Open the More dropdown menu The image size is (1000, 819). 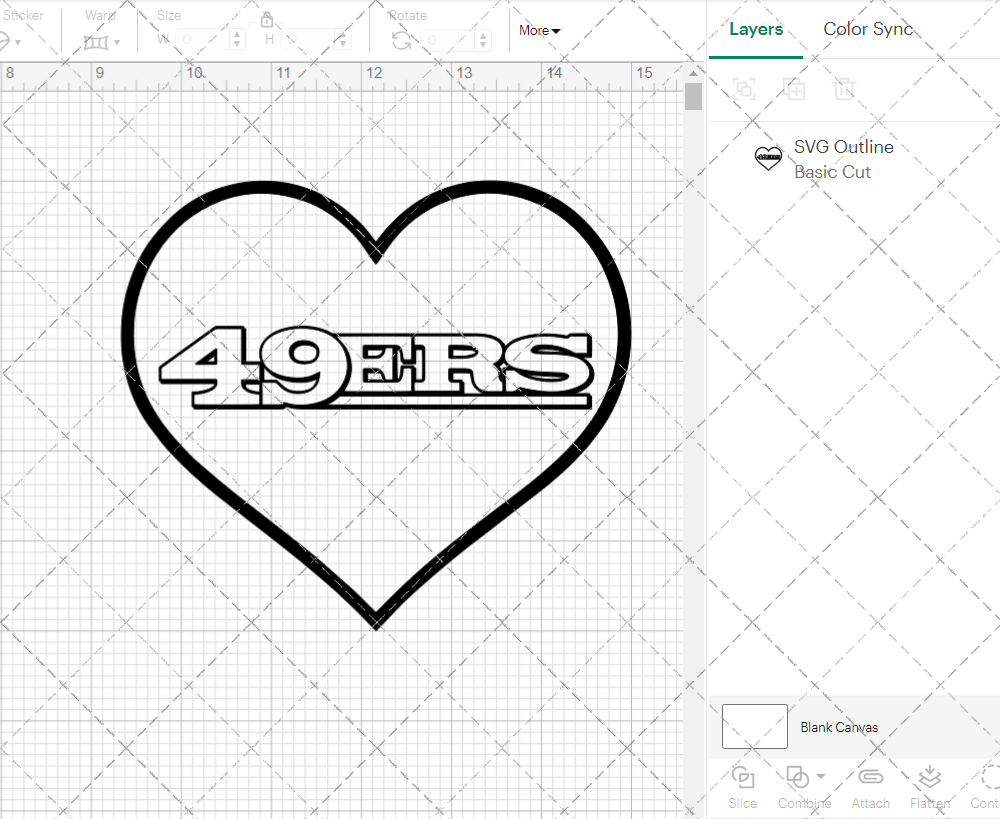539,31
